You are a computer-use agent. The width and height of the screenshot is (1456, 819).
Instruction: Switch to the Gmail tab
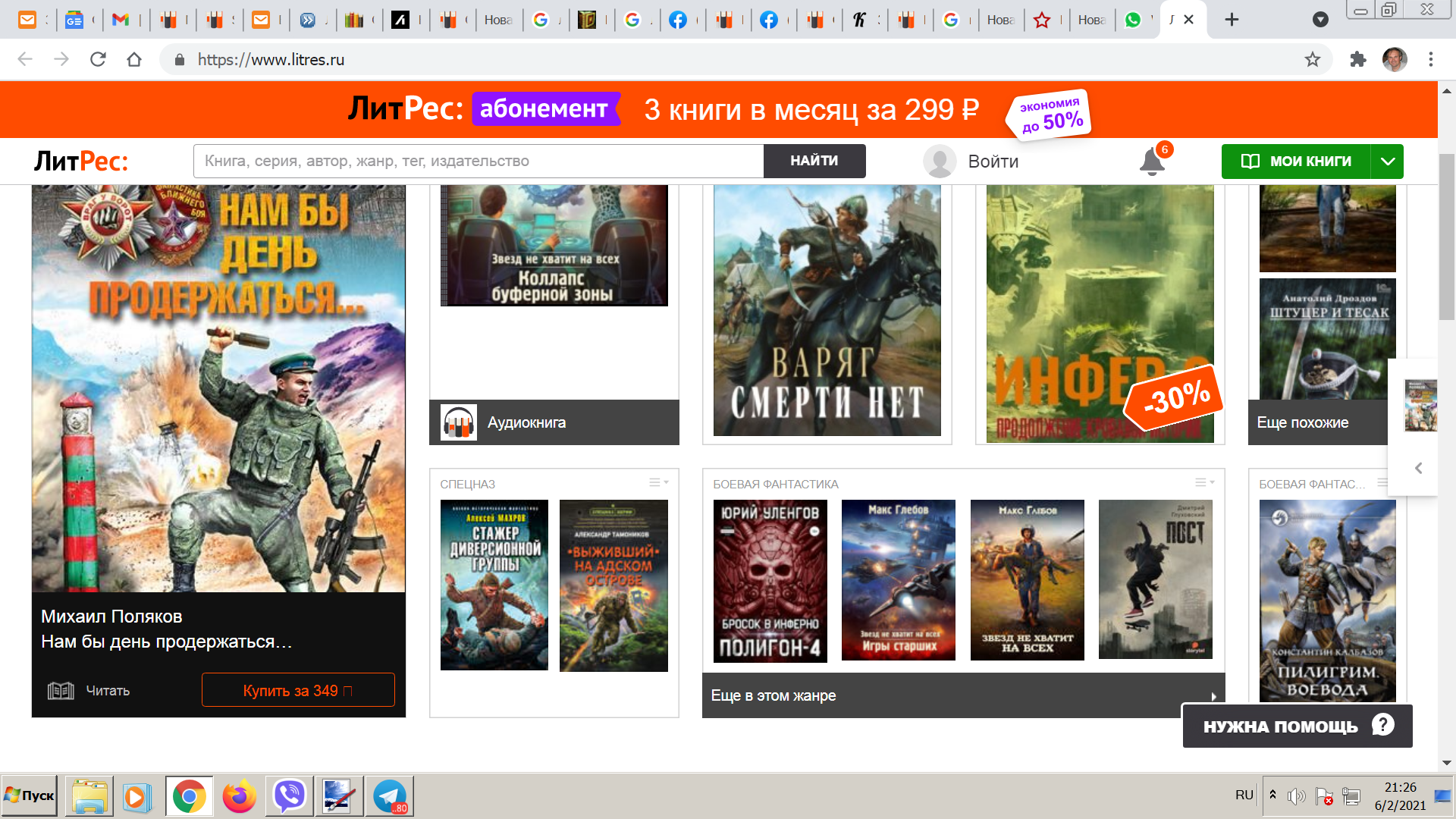tap(121, 20)
